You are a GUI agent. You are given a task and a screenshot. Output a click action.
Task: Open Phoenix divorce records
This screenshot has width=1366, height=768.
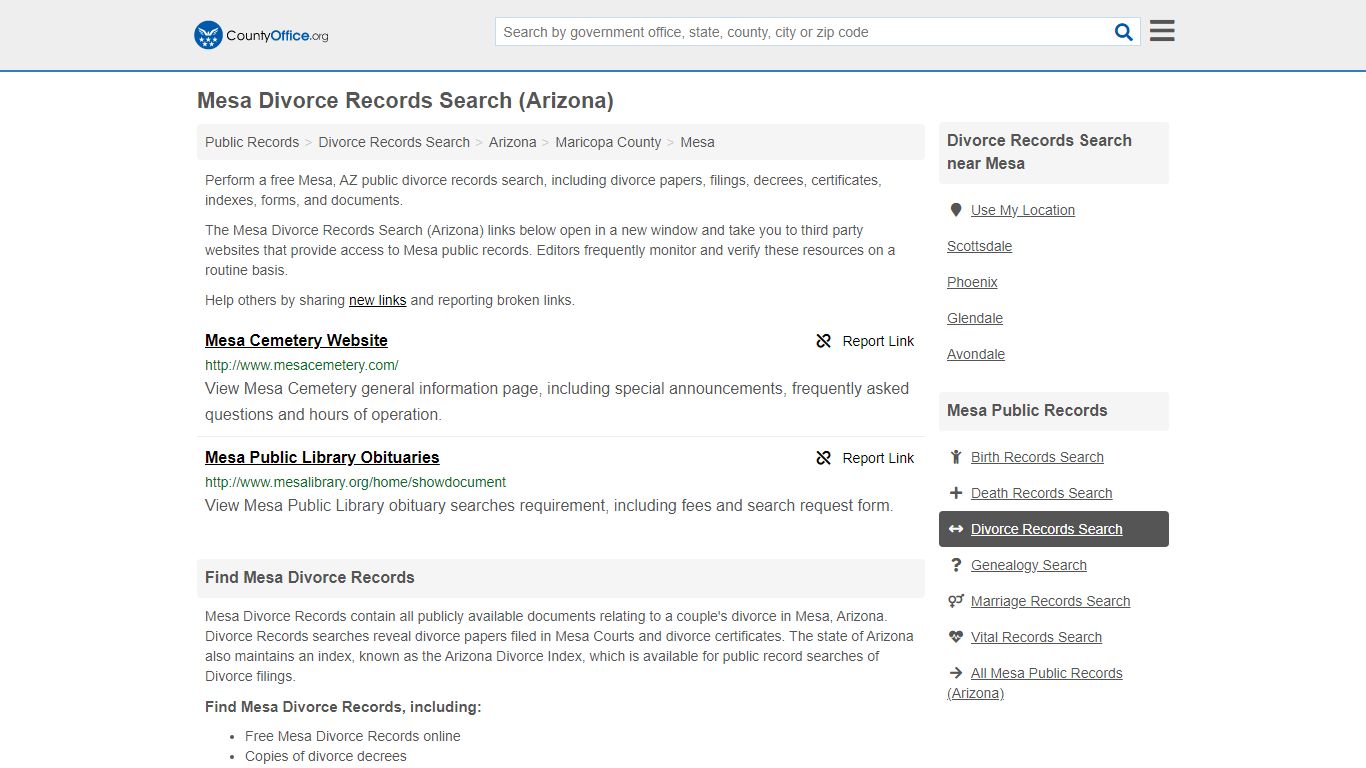pos(972,282)
